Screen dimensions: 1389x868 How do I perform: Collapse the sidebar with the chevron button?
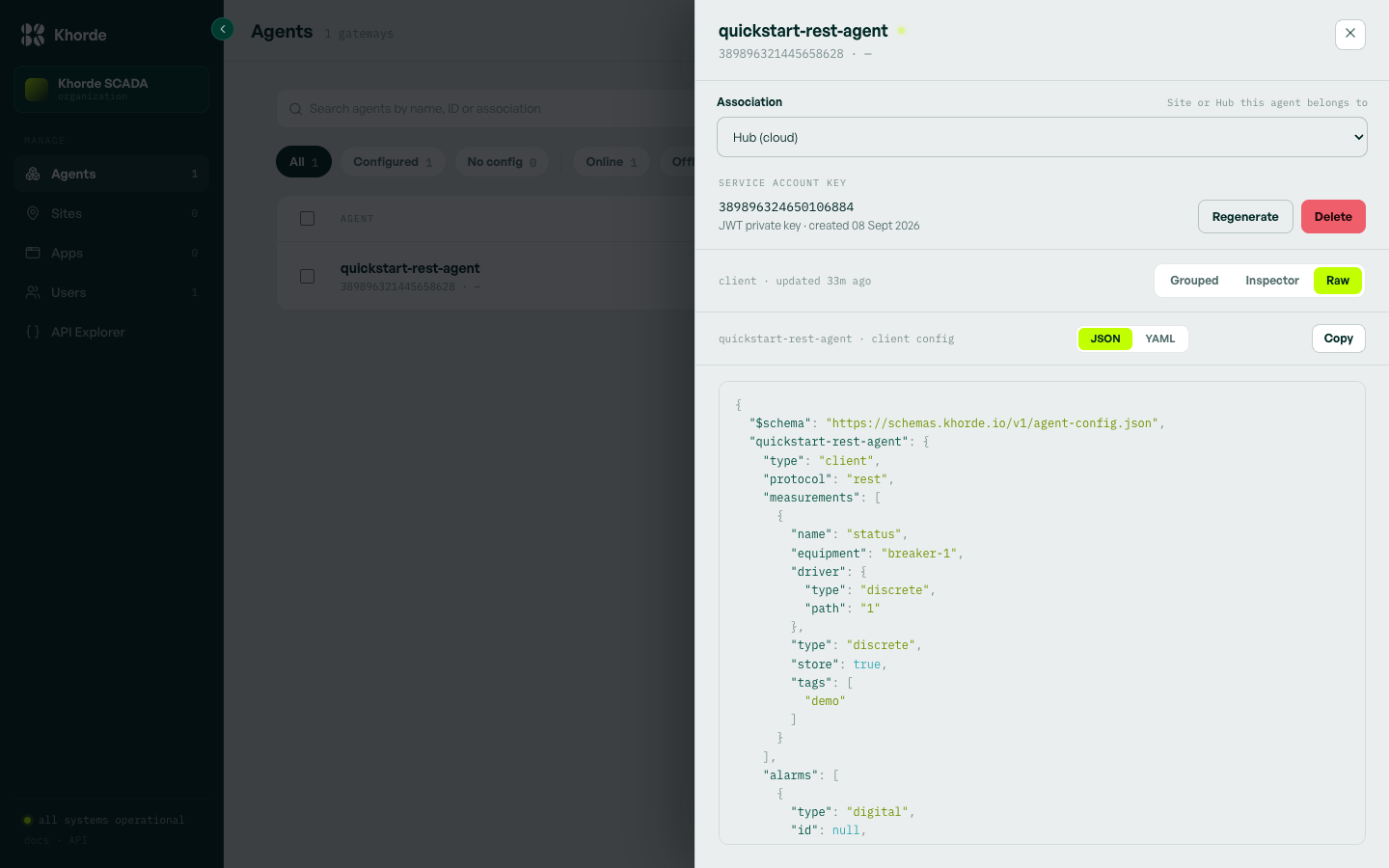point(223,29)
